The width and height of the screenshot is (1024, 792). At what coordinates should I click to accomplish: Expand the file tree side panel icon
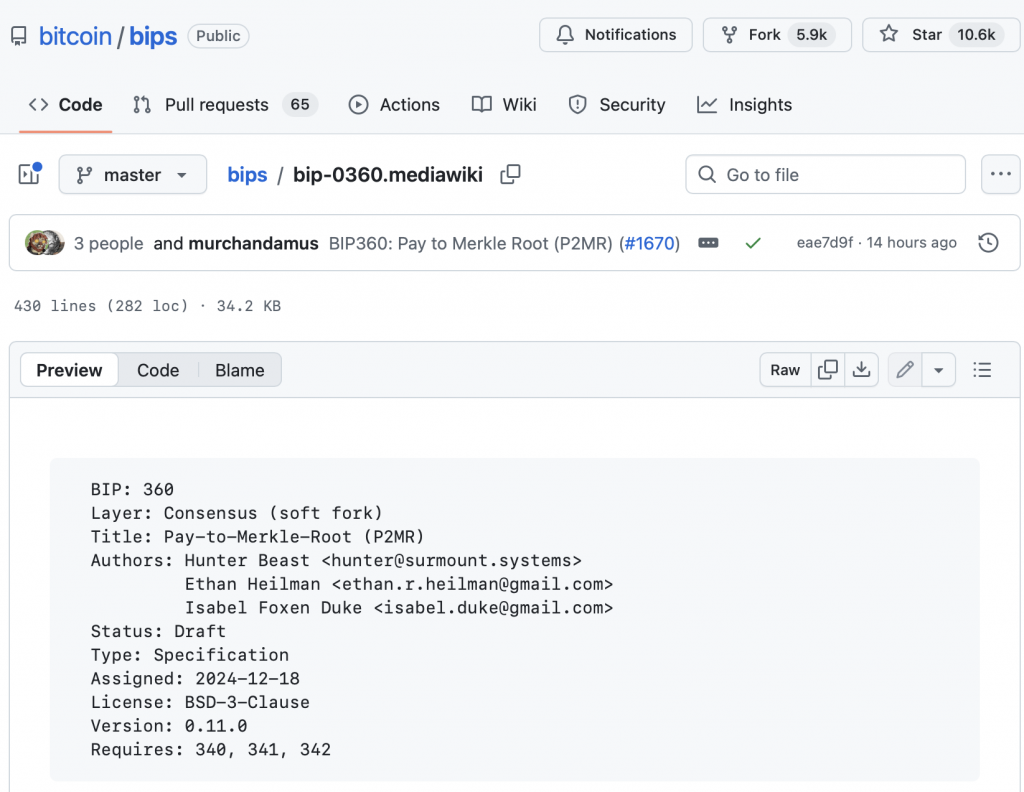point(29,175)
